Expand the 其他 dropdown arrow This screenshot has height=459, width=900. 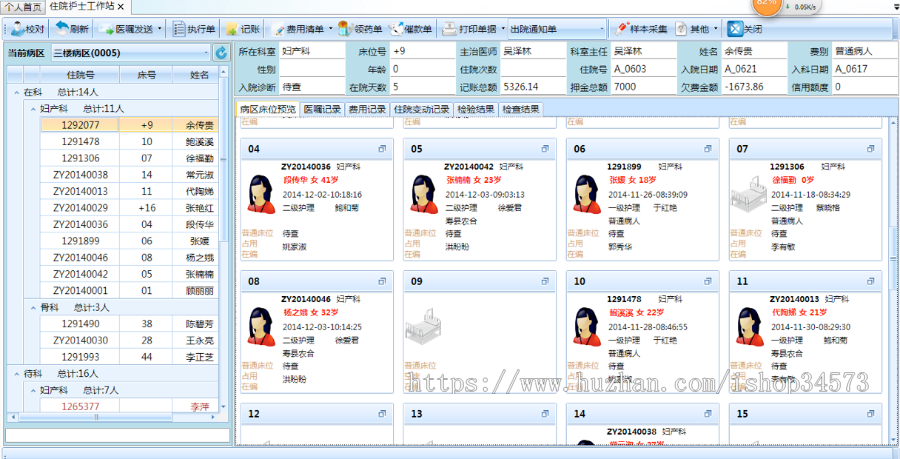pyautogui.click(x=716, y=29)
